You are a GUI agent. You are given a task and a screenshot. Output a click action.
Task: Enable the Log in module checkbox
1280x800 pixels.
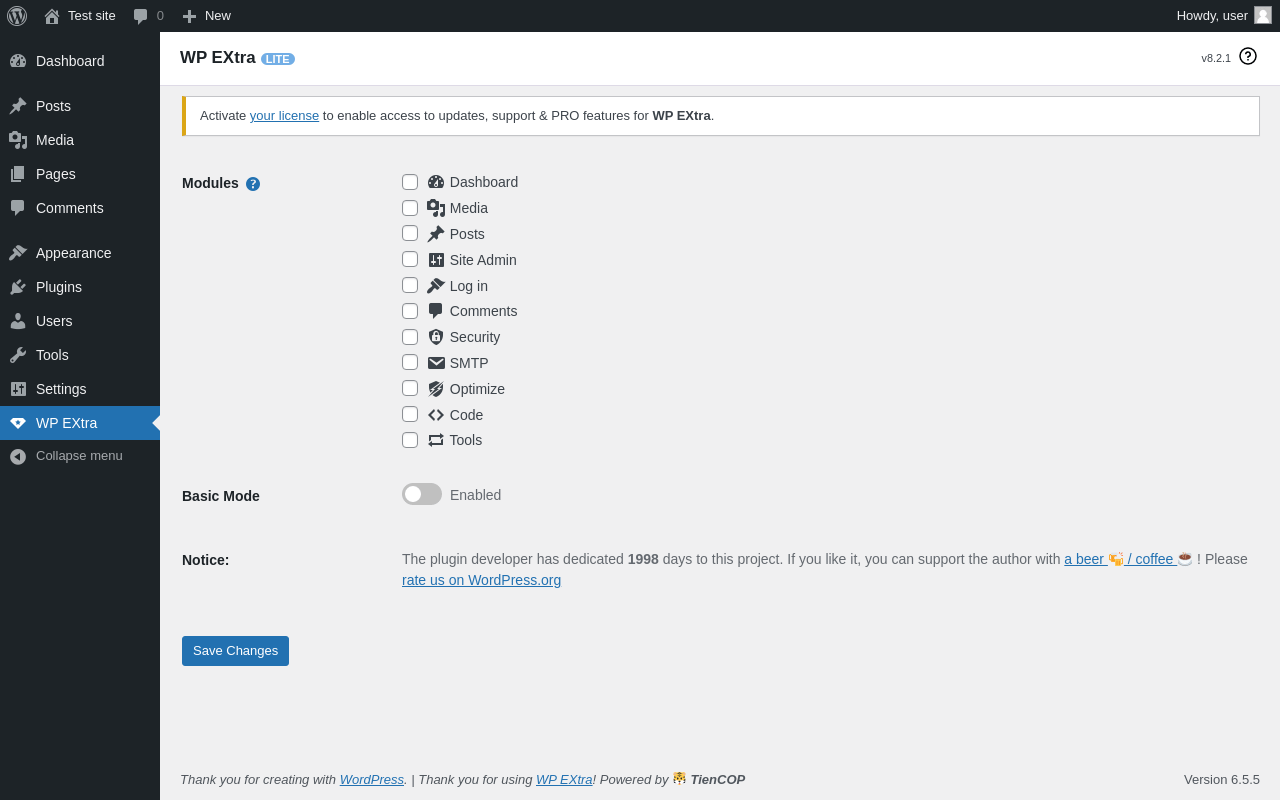410,285
